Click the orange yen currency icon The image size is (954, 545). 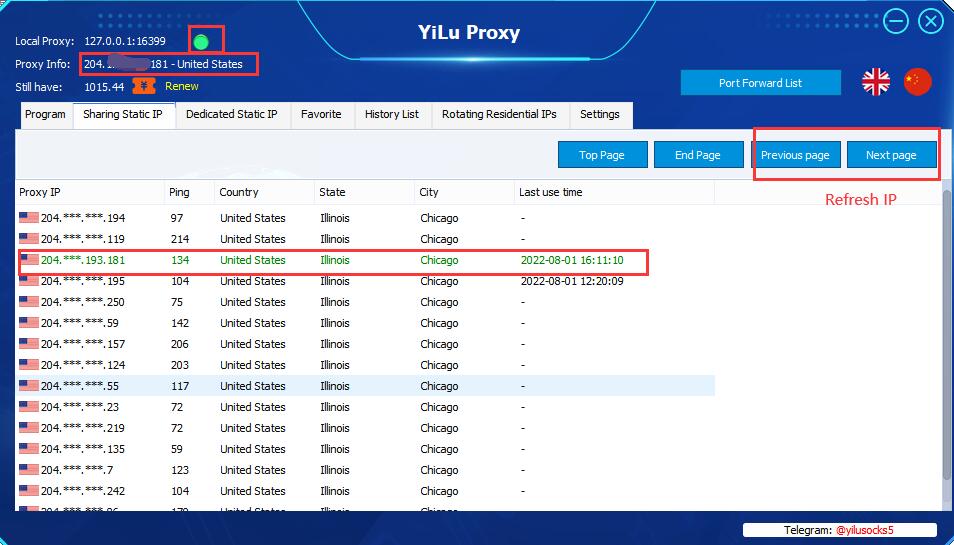pyautogui.click(x=143, y=86)
